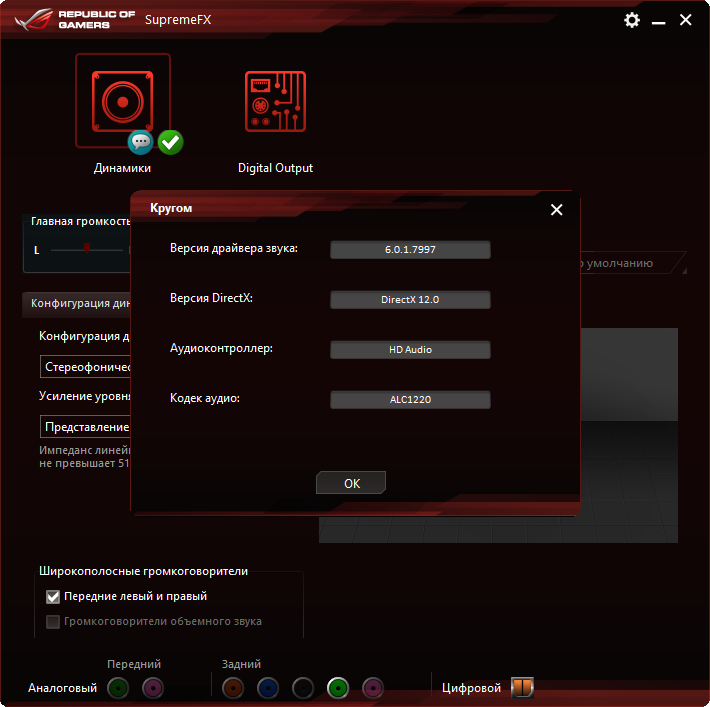Close the SupremeFX main window
This screenshot has width=710, height=707.
[686, 20]
